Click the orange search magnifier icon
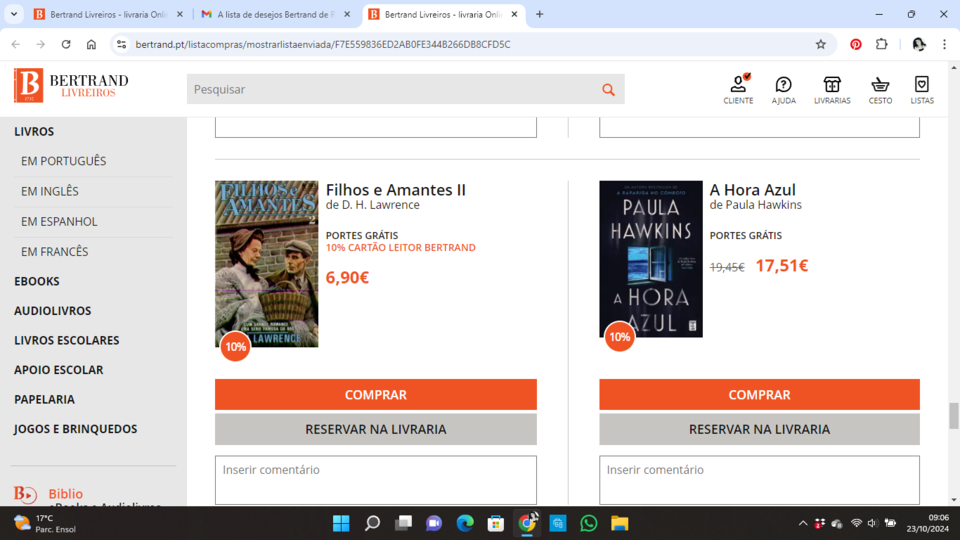Screen dimensions: 960x540 click(608, 90)
